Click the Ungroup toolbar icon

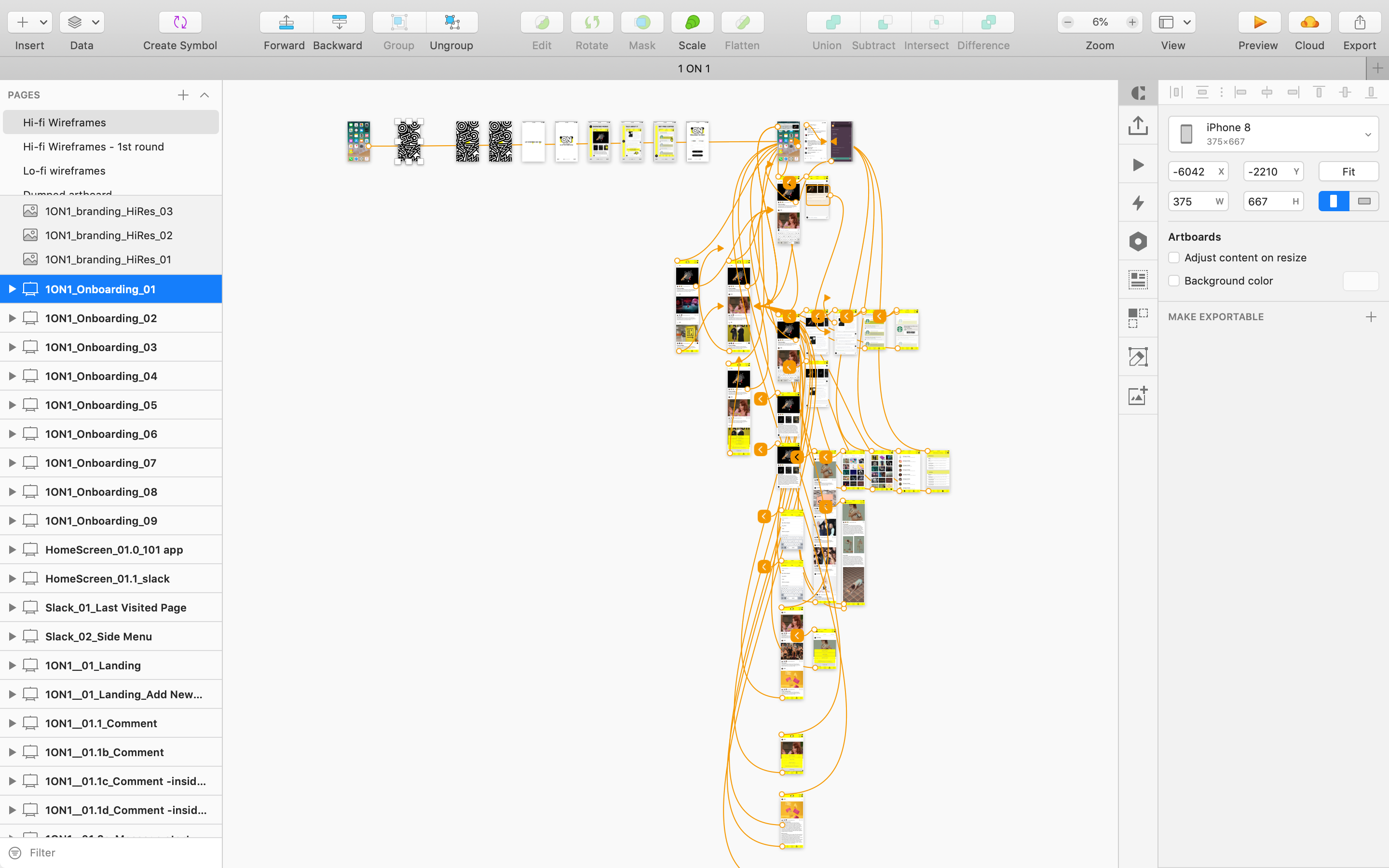pos(452,22)
